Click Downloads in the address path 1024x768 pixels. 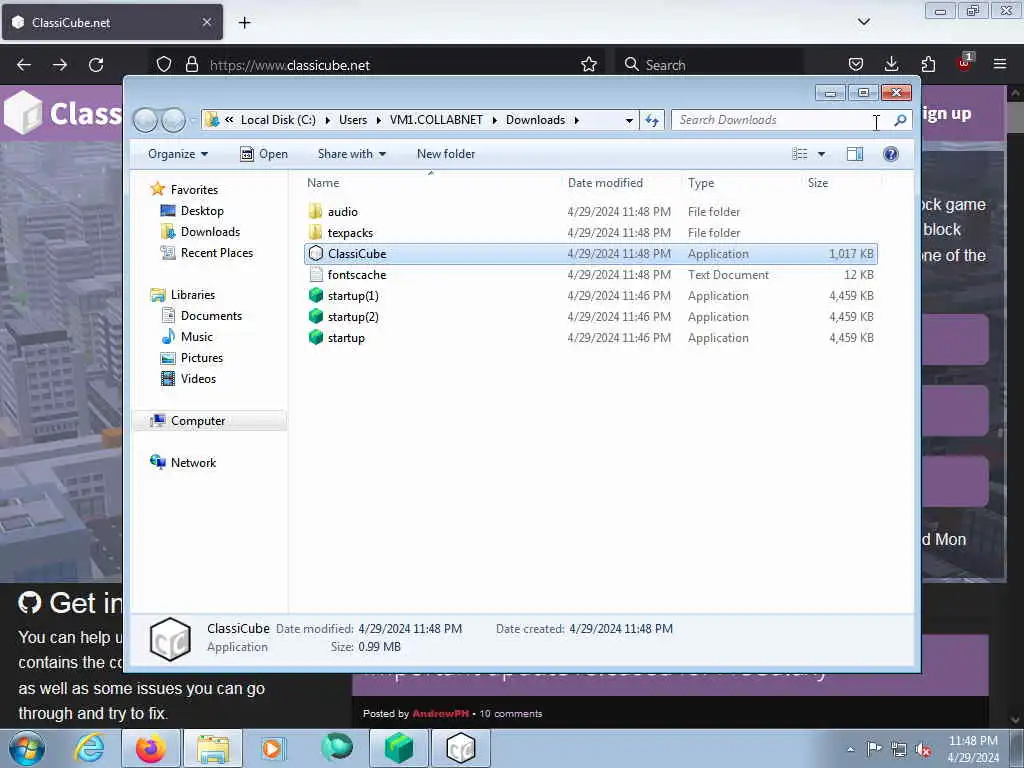pos(536,120)
